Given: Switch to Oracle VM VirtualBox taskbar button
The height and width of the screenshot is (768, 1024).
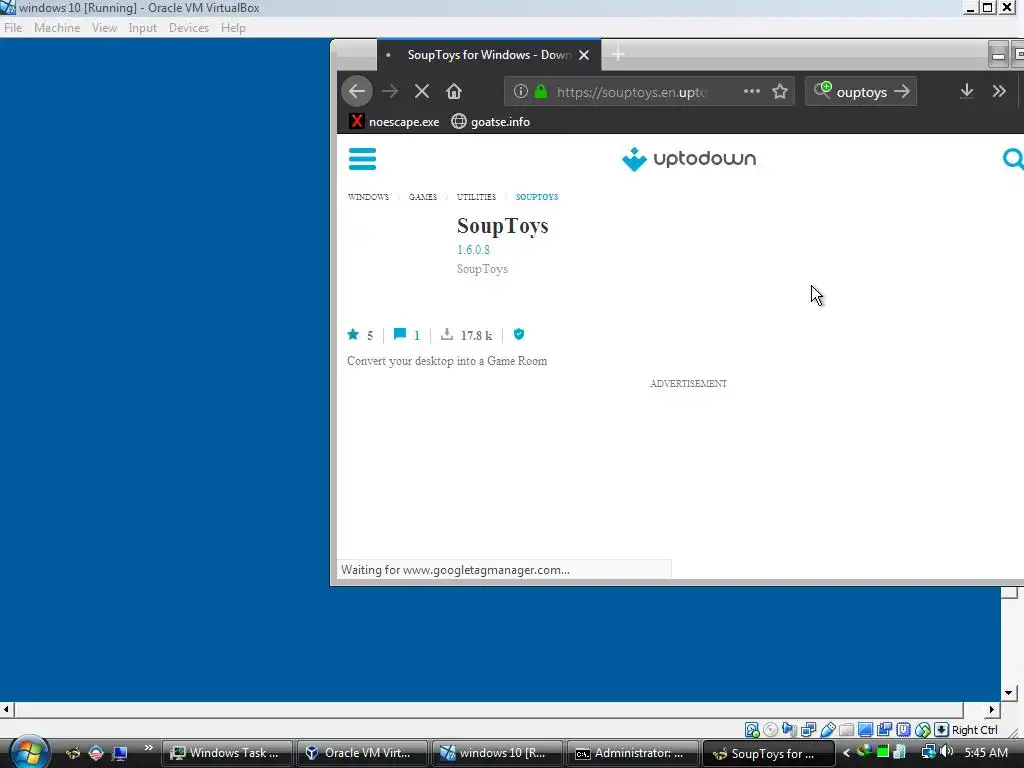Looking at the screenshot, I should coord(361,753).
